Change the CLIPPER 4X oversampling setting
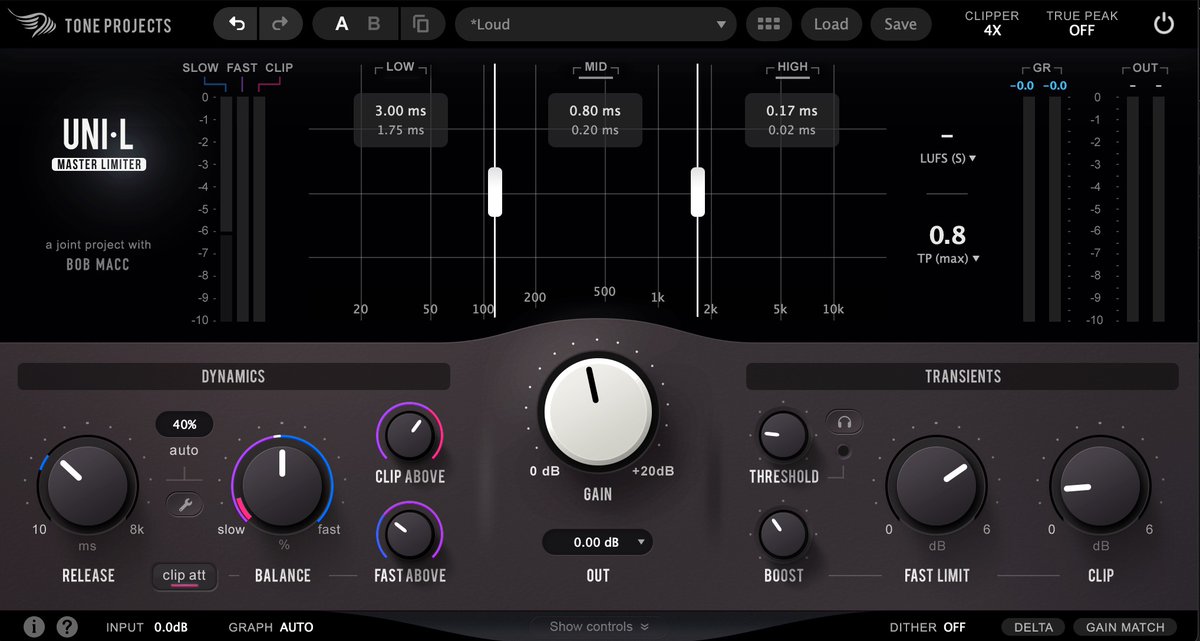 tap(992, 23)
